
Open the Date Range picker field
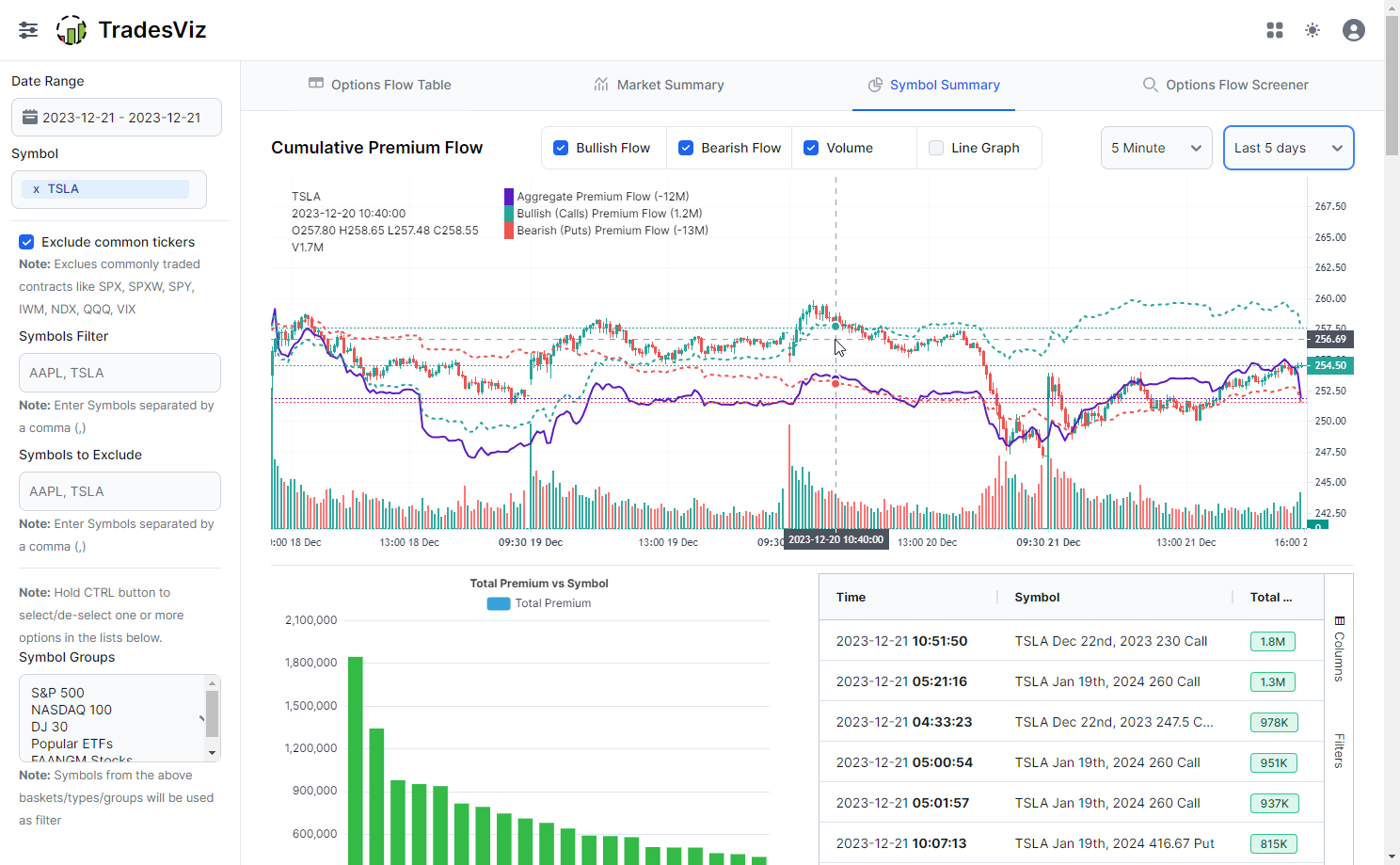click(x=117, y=118)
